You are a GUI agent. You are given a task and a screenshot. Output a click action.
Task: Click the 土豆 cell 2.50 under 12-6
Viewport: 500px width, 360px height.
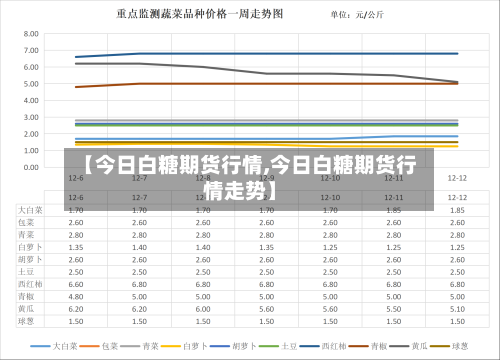(76, 272)
